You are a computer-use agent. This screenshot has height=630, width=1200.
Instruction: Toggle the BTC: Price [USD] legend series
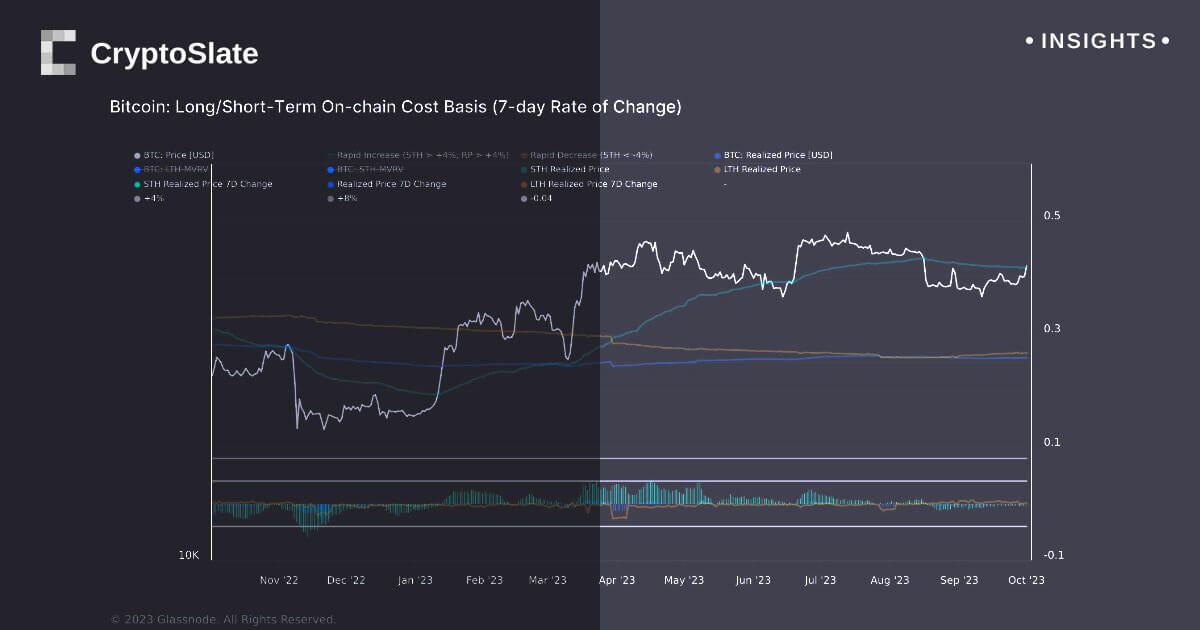pyautogui.click(x=178, y=155)
